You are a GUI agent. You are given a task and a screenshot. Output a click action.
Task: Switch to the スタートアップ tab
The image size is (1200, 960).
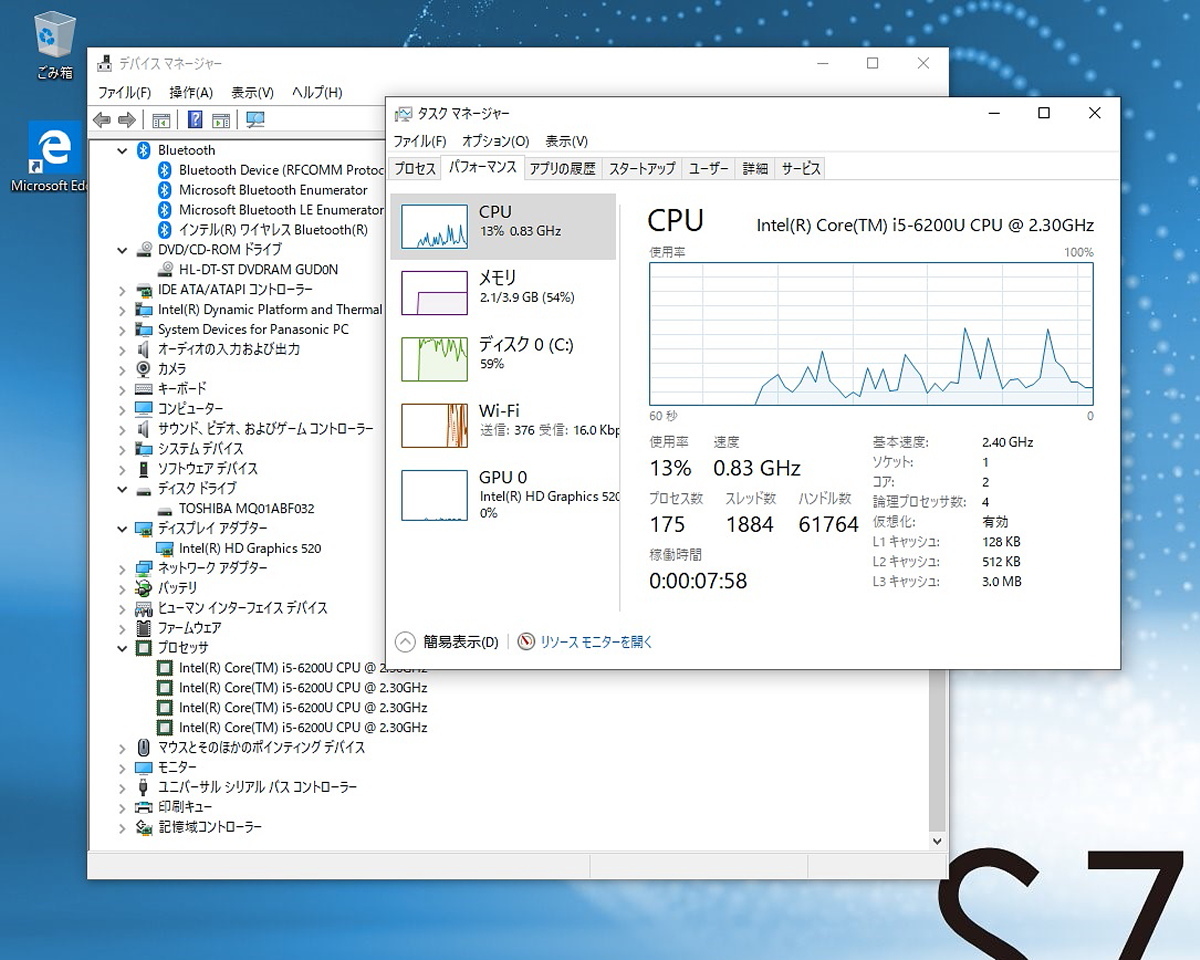(642, 169)
